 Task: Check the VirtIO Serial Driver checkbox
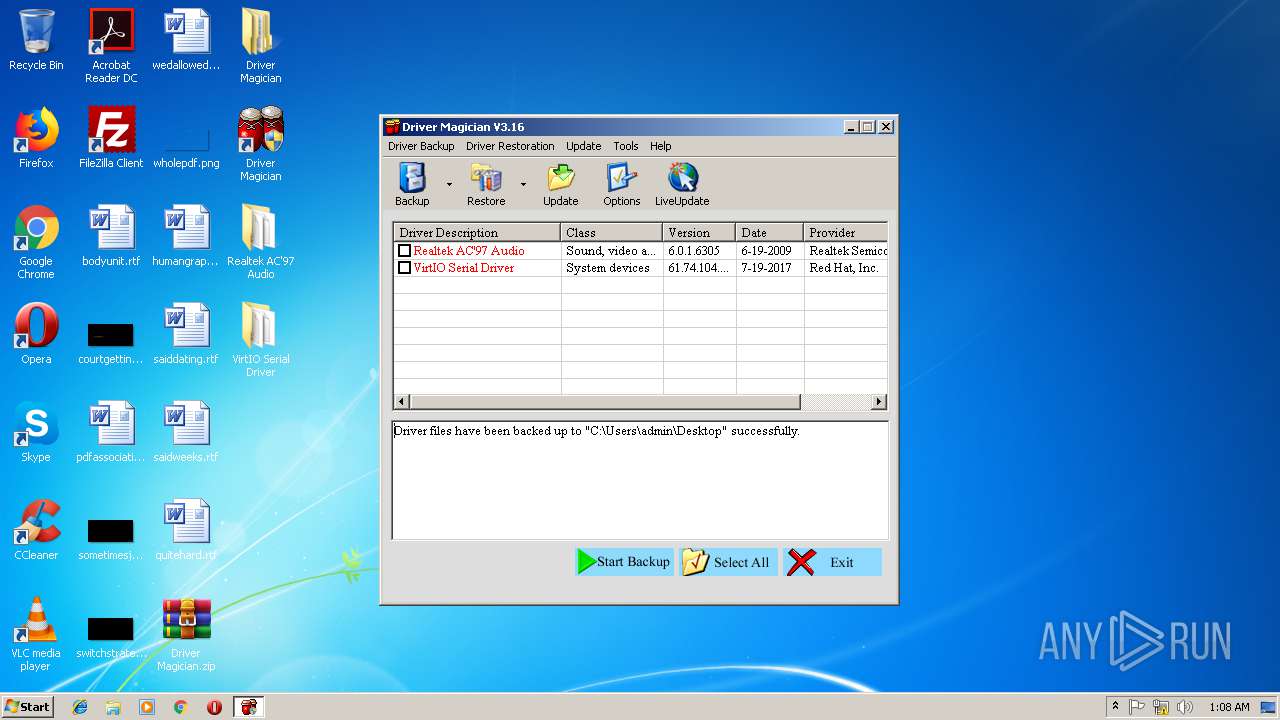click(405, 268)
